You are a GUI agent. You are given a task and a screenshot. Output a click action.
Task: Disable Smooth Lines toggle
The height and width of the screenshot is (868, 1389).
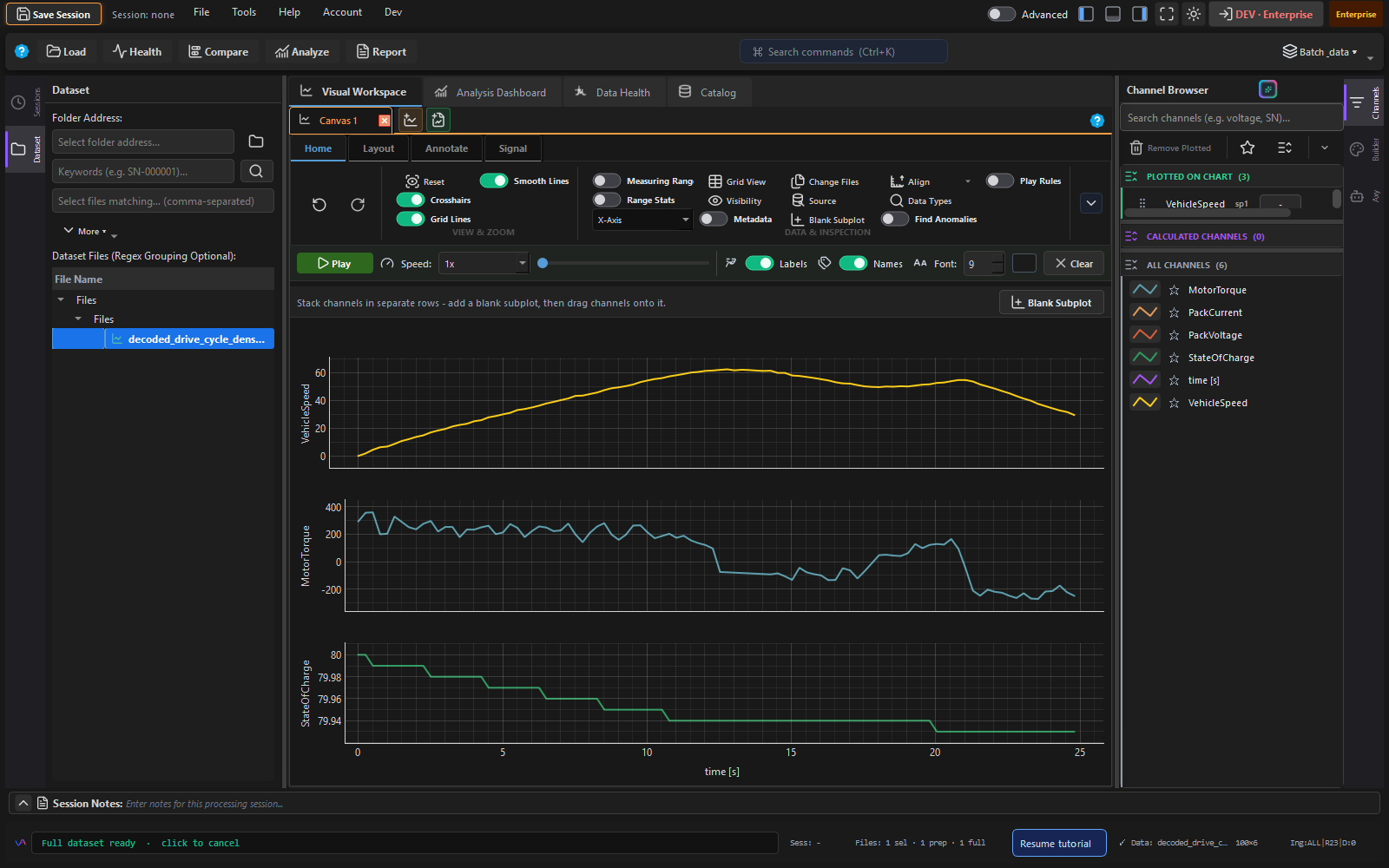coord(494,181)
